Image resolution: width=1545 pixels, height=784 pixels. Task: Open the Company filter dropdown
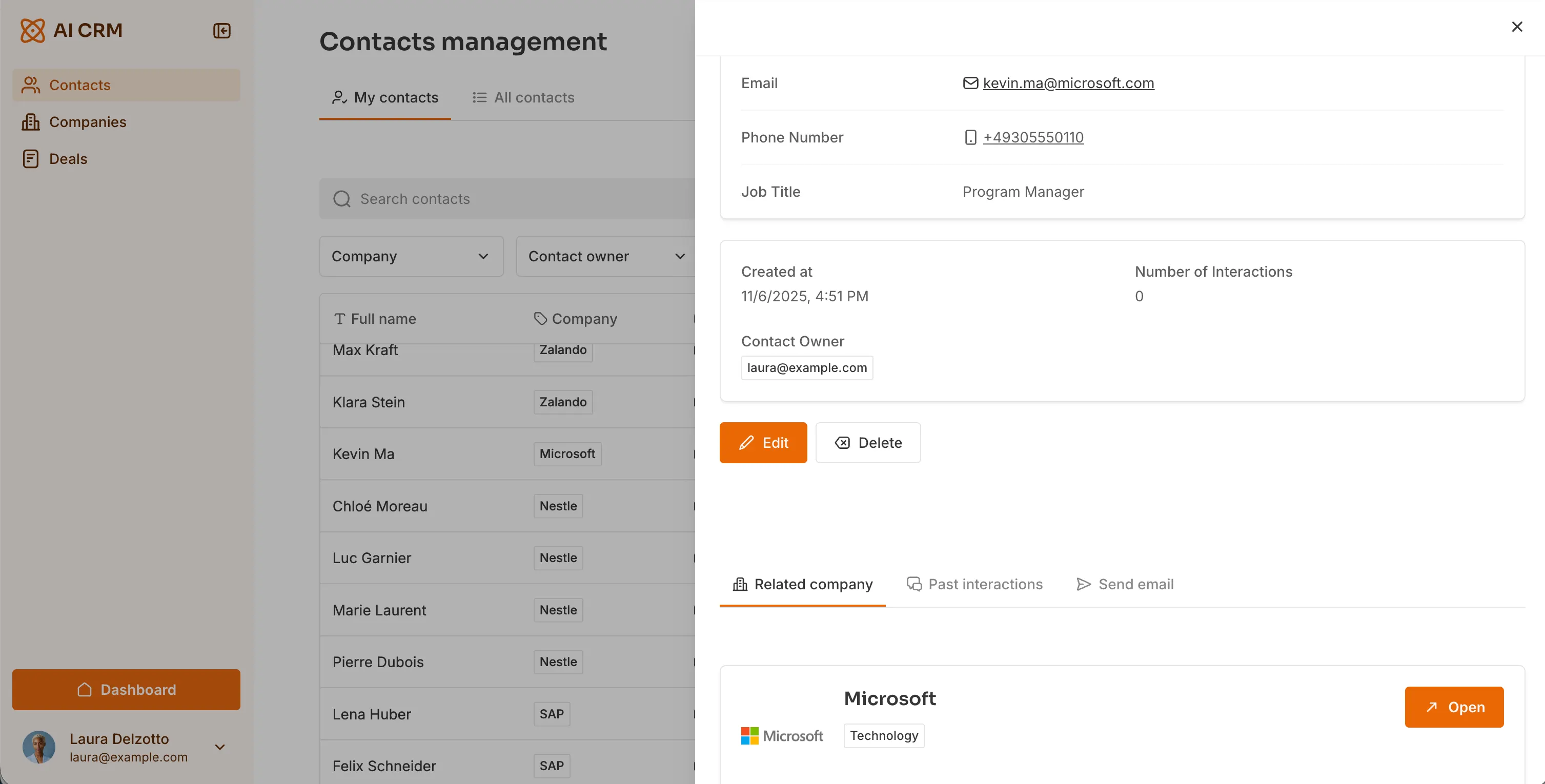click(x=411, y=256)
